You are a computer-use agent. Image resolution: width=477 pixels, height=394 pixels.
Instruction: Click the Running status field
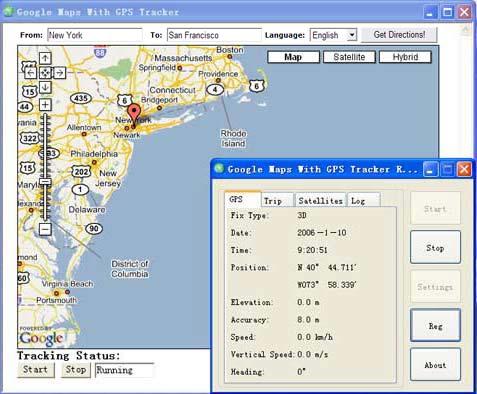[x=124, y=370]
